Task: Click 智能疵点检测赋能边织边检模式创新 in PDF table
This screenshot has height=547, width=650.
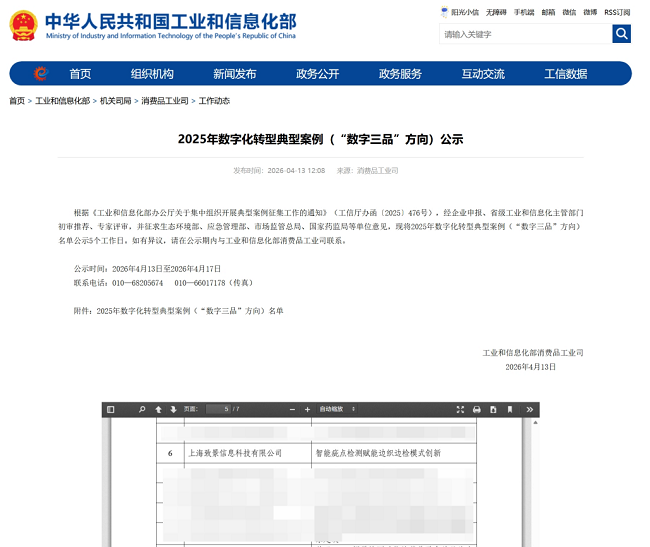Action: tap(378, 453)
